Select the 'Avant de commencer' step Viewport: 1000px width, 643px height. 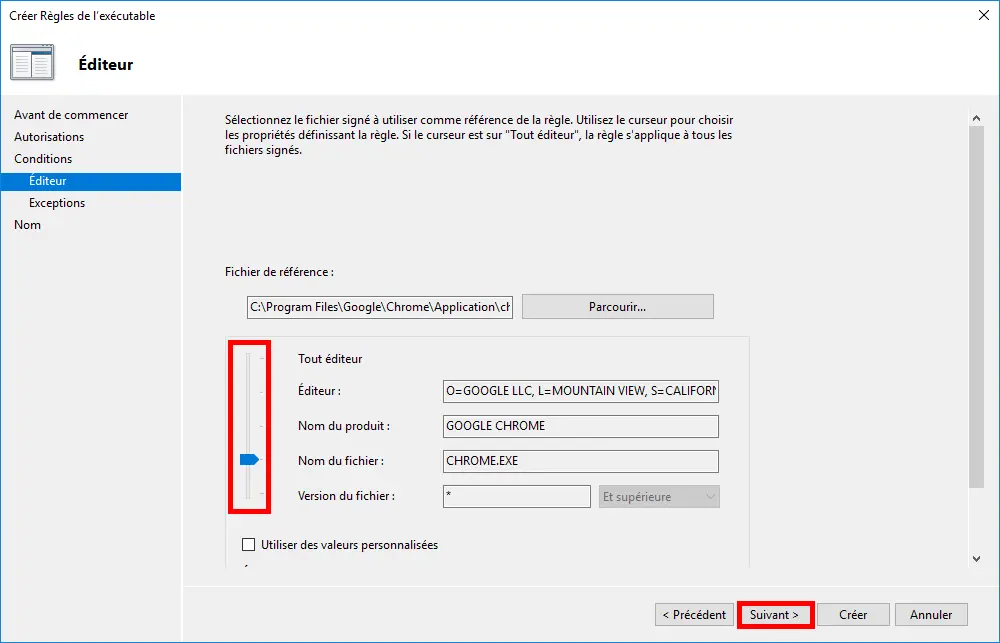[x=71, y=114]
